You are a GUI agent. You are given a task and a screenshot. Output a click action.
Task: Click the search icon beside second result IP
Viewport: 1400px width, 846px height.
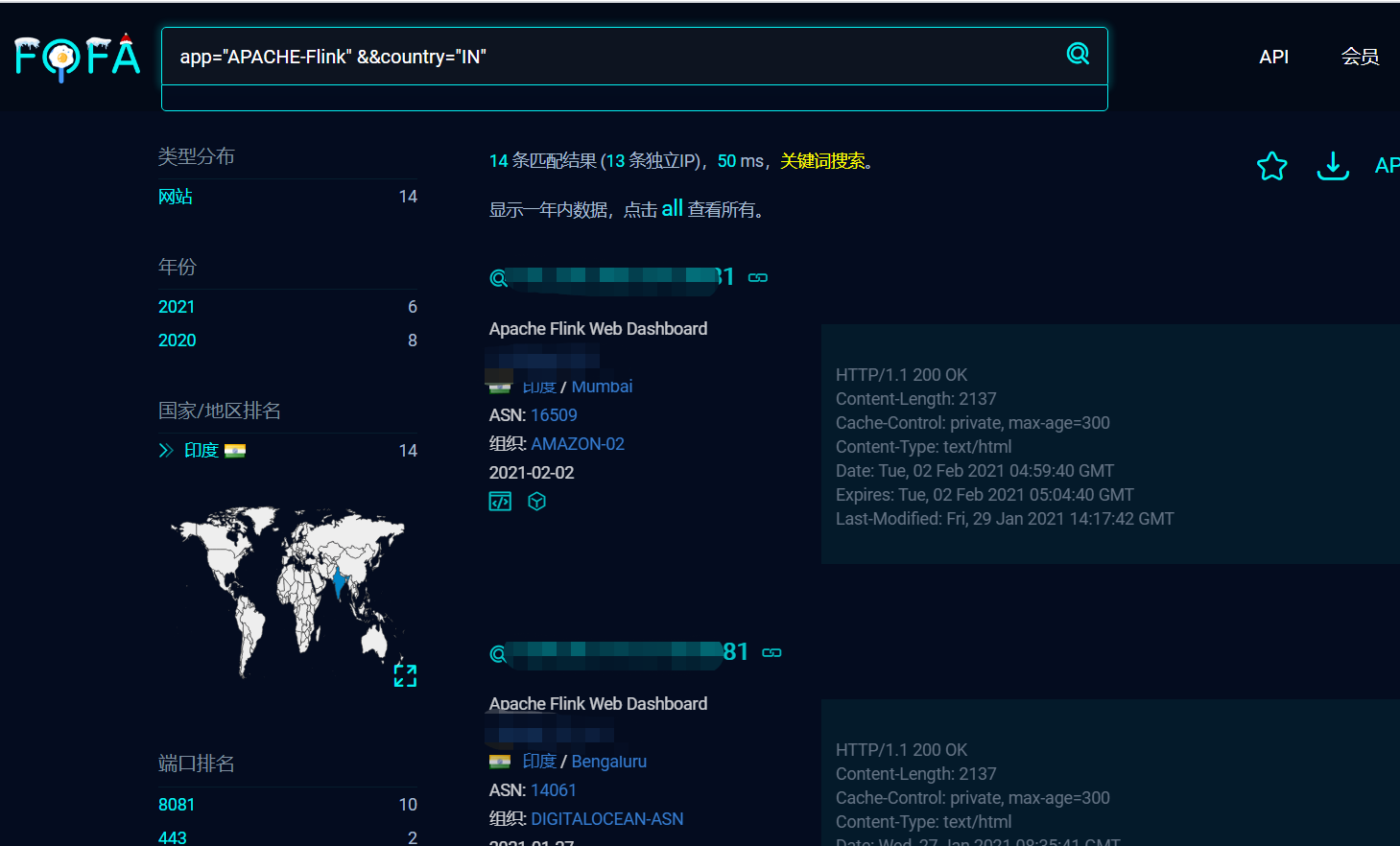pos(498,653)
